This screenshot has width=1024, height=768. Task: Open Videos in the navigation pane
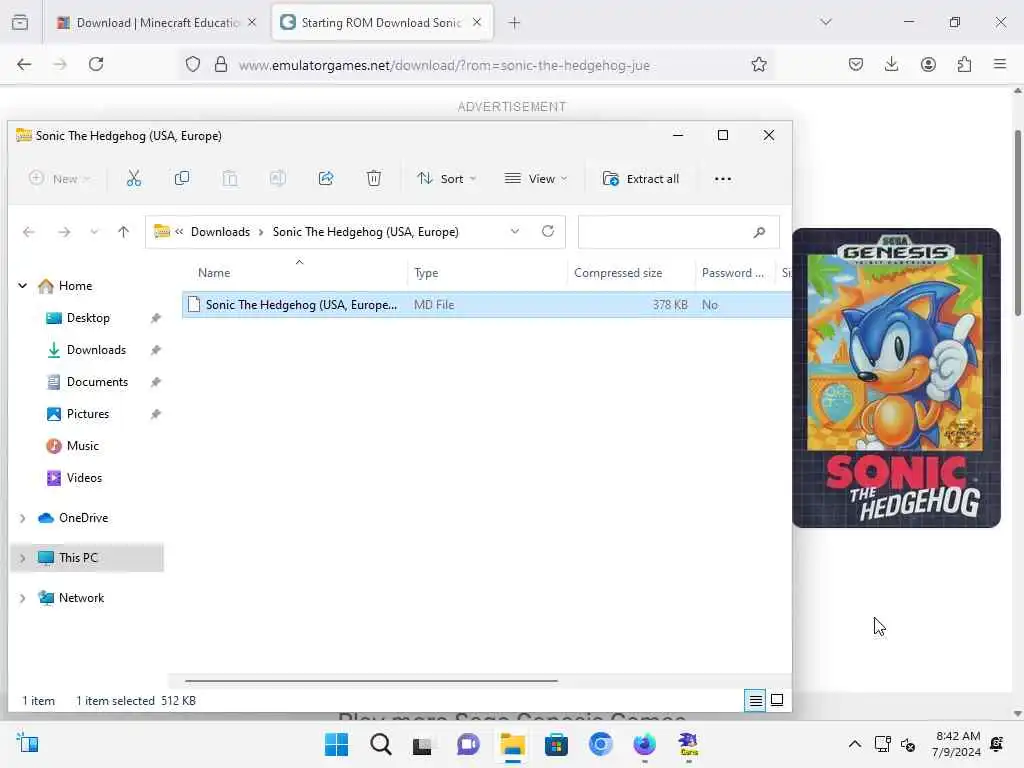point(84,478)
